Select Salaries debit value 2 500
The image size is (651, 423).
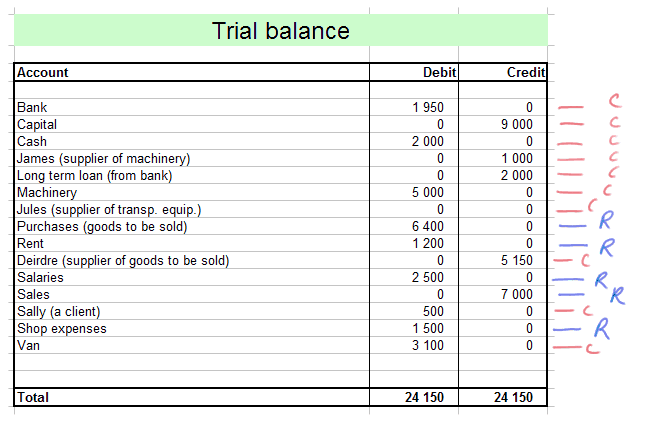point(414,277)
